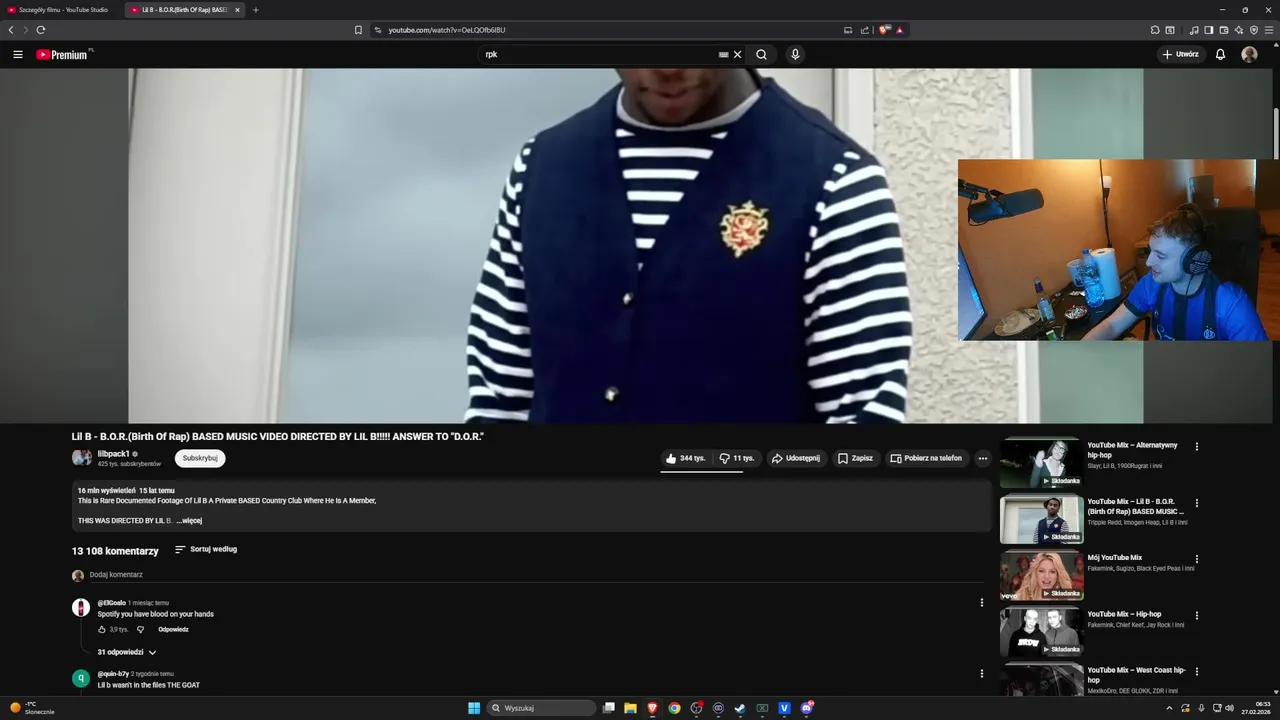This screenshot has height=720, width=1280.
Task: Subscribe to lilbpack1 with Subskrybuj
Action: [200, 458]
